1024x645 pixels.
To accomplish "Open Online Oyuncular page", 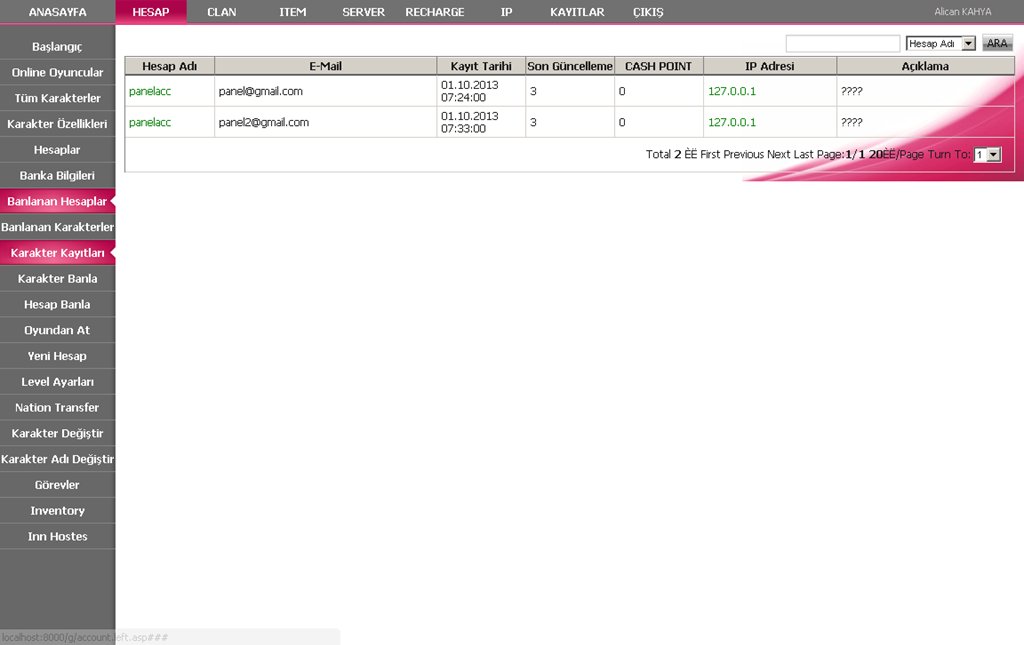I will tap(57, 72).
